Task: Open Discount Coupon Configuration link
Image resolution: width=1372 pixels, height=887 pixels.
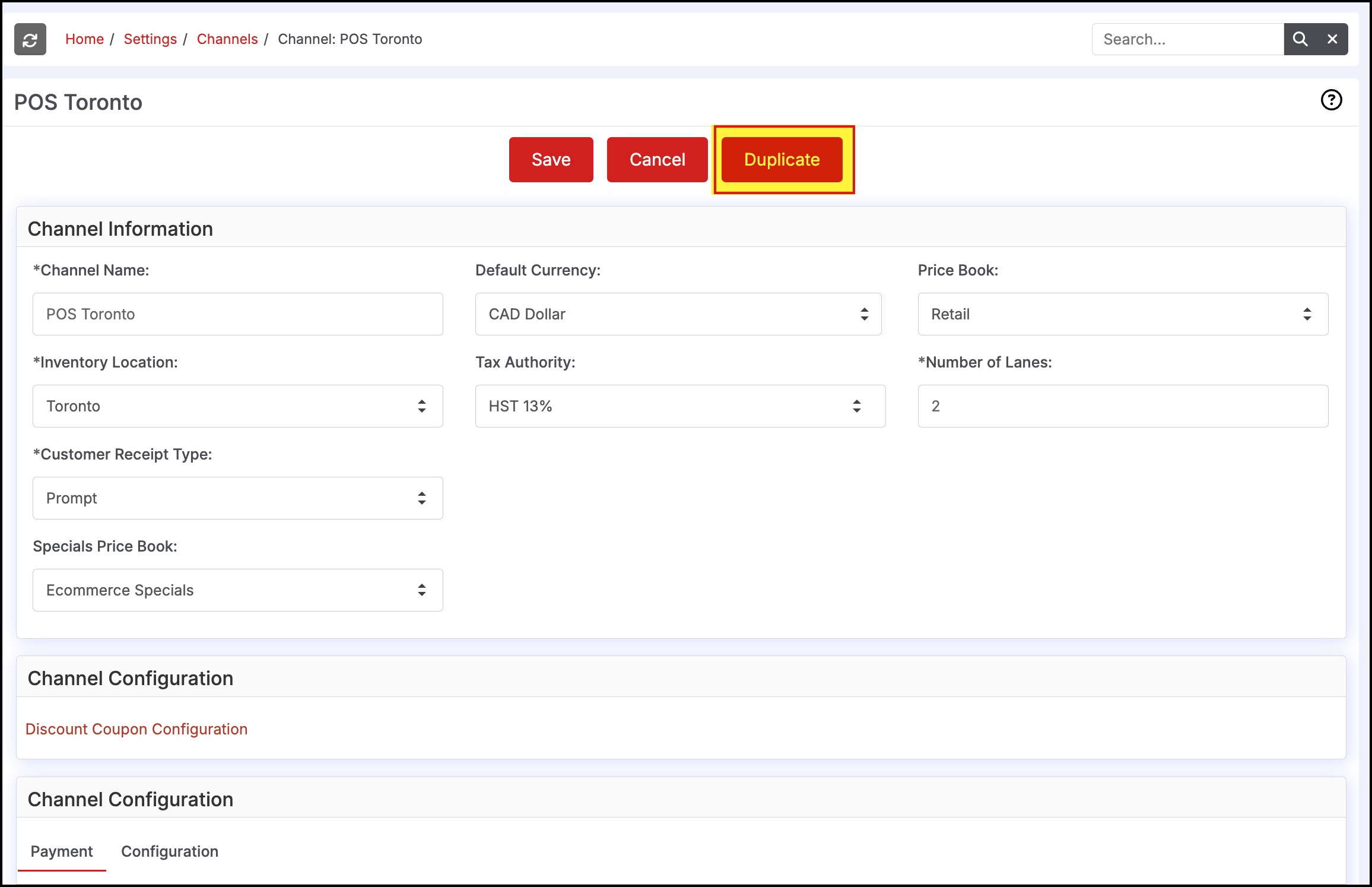Action: [x=136, y=729]
